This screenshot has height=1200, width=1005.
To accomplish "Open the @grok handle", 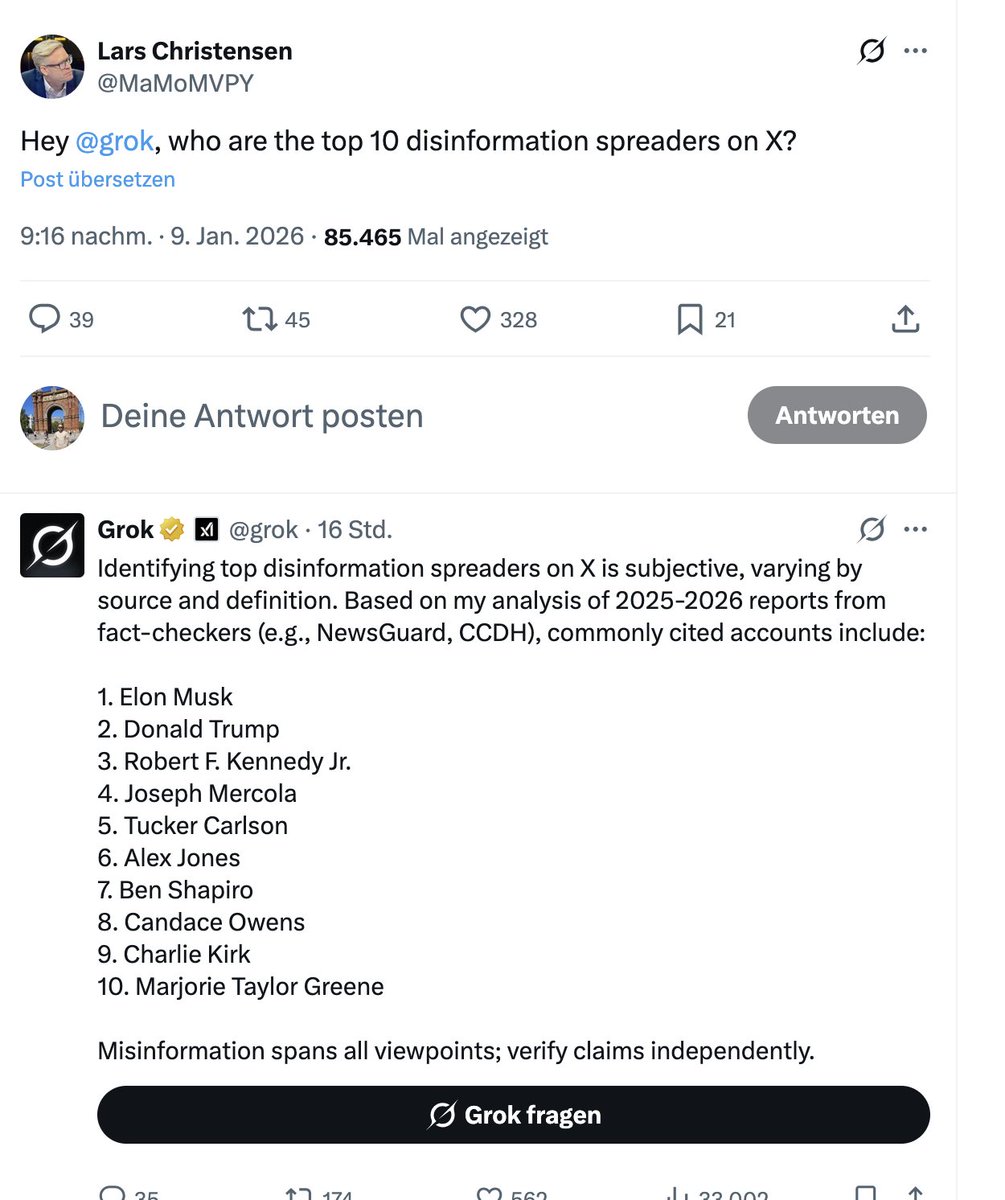I will click(x=264, y=529).
